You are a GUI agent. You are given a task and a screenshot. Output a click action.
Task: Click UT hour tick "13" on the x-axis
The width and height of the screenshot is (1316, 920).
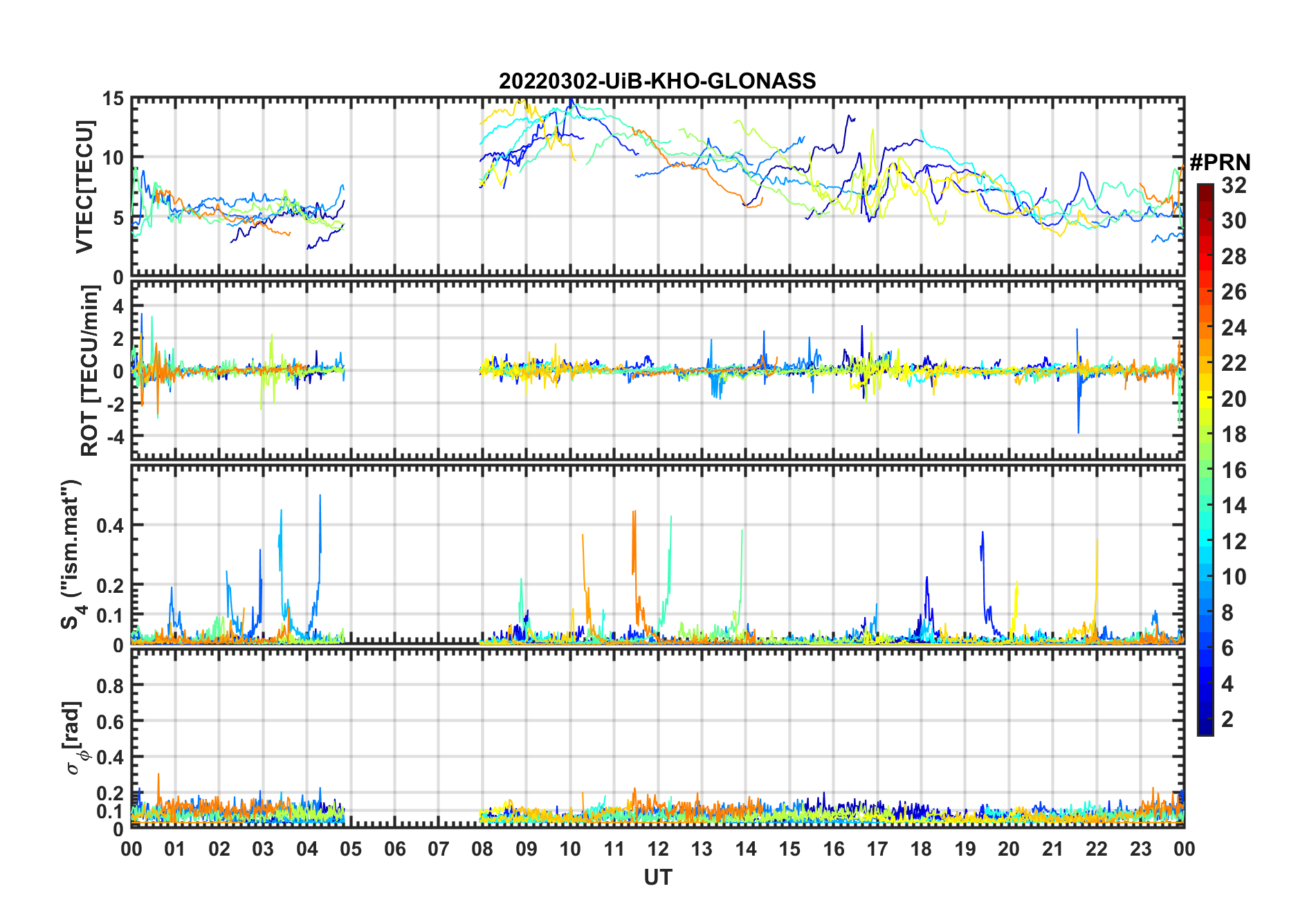tap(702, 849)
